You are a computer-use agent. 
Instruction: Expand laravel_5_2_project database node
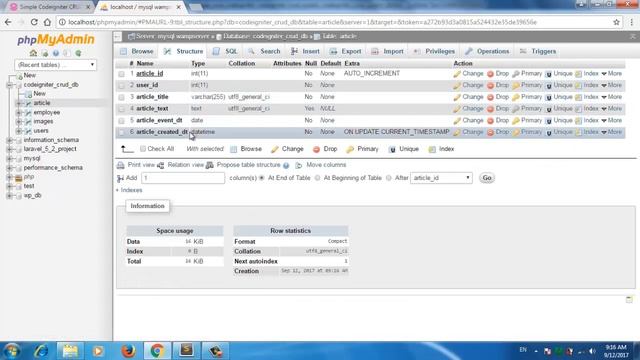point(9,149)
